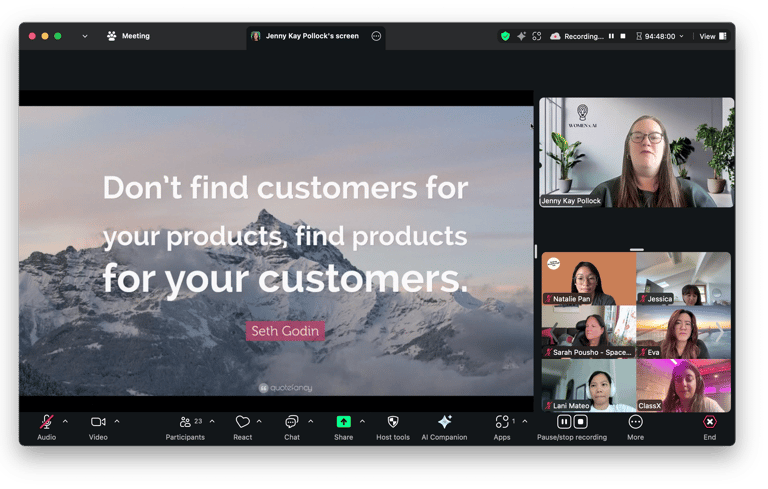Go to next gallery page arrow
The image size is (768, 489).
click(x=720, y=333)
